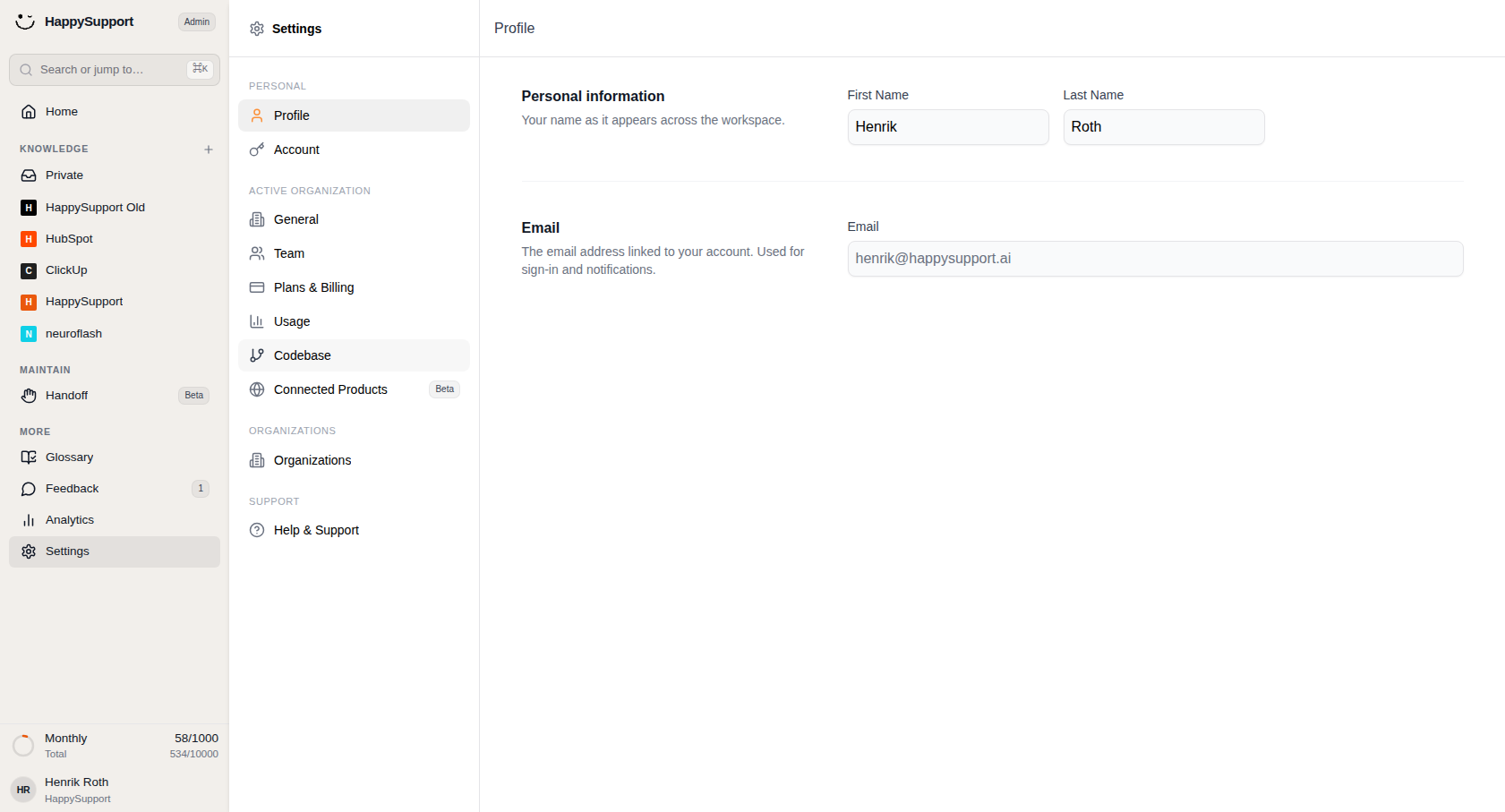1505x812 pixels.
Task: Click the Glossary book icon
Action: click(x=29, y=457)
